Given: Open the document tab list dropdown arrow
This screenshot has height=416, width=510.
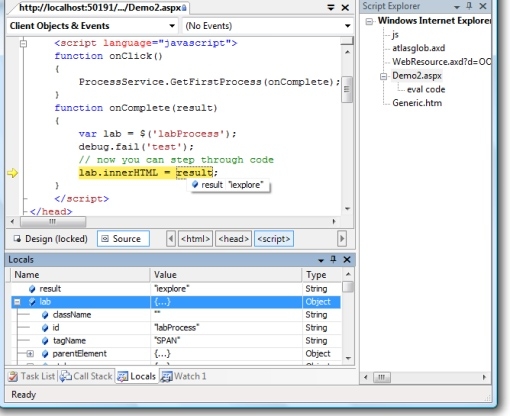Looking at the screenshot, I should pyautogui.click(x=331, y=7).
